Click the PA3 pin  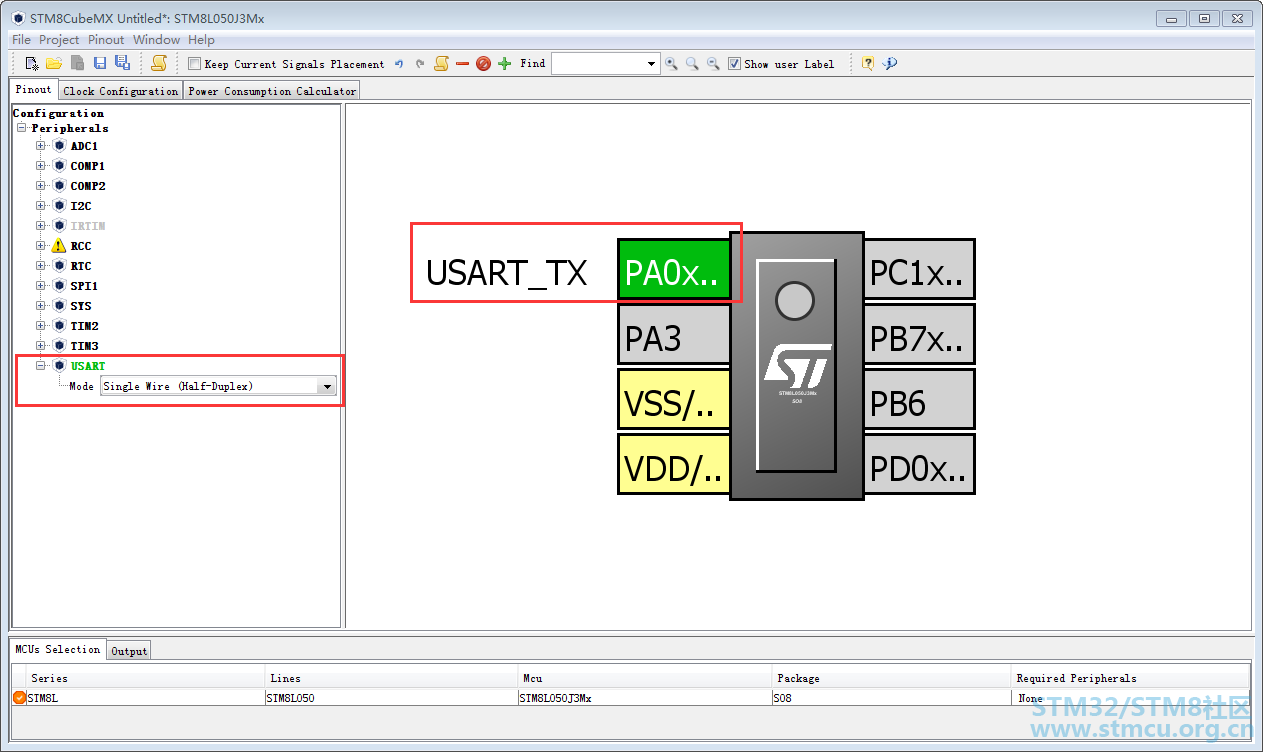point(674,335)
